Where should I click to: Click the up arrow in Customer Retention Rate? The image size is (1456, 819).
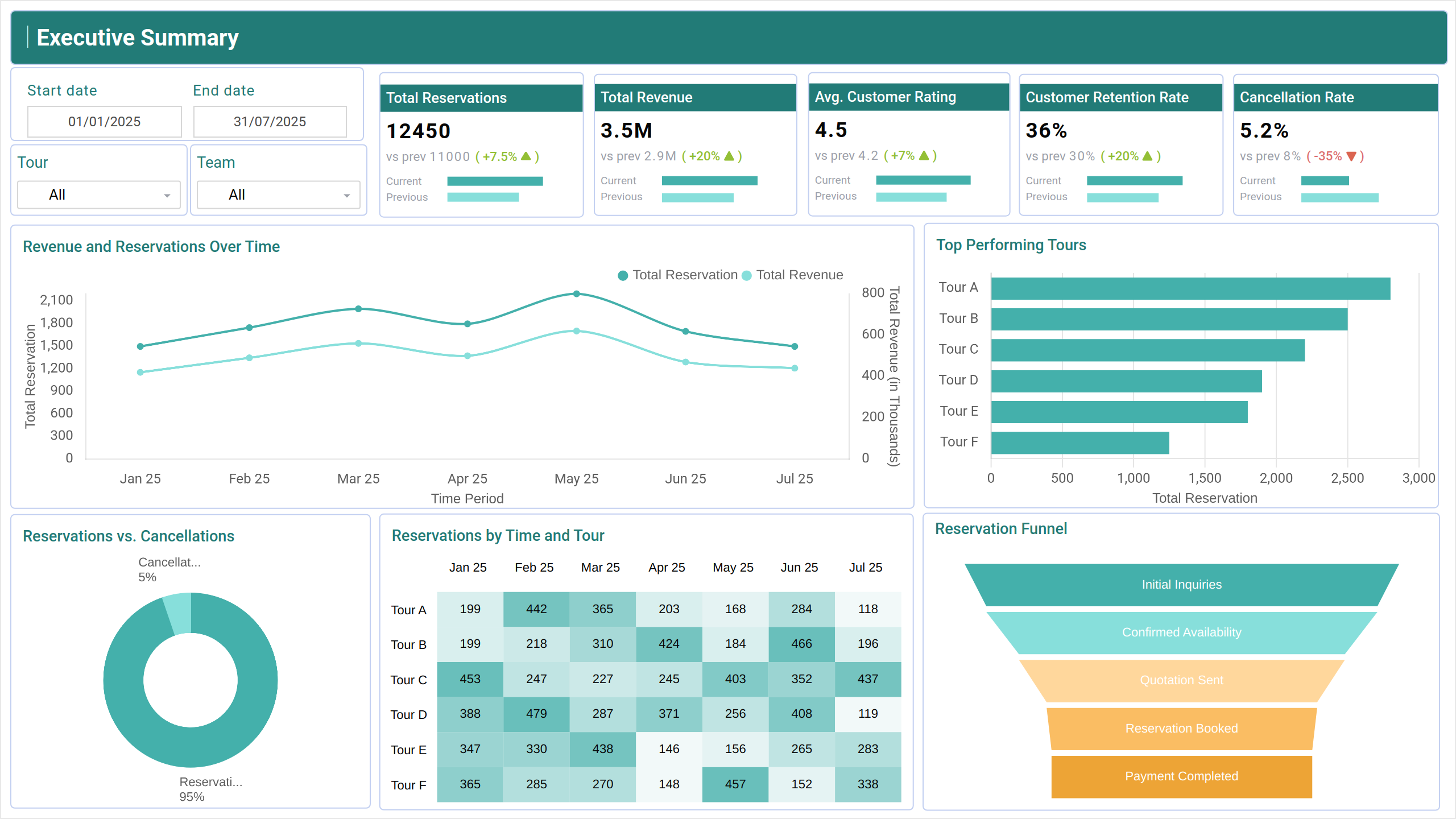tap(1148, 155)
